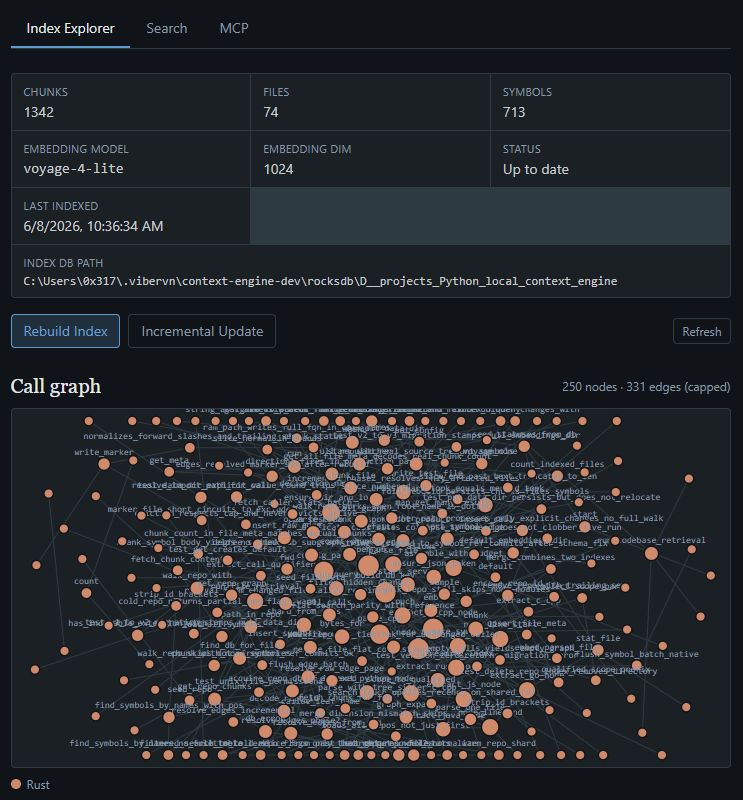The image size is (743, 800).
Task: Click the 250 nodes 331 edges summary
Action: (x=646, y=387)
